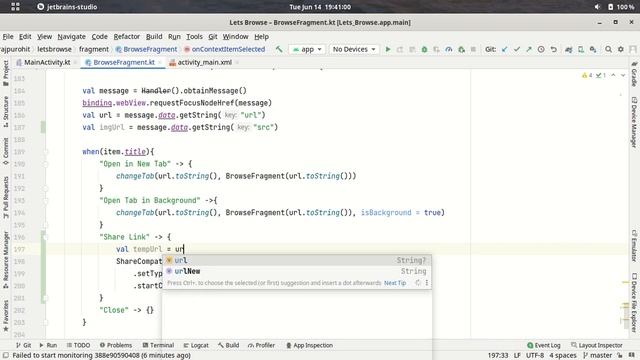The width and height of the screenshot is (640, 360).
Task: Click Sync Project with Gradle Files icon
Action: point(568,49)
